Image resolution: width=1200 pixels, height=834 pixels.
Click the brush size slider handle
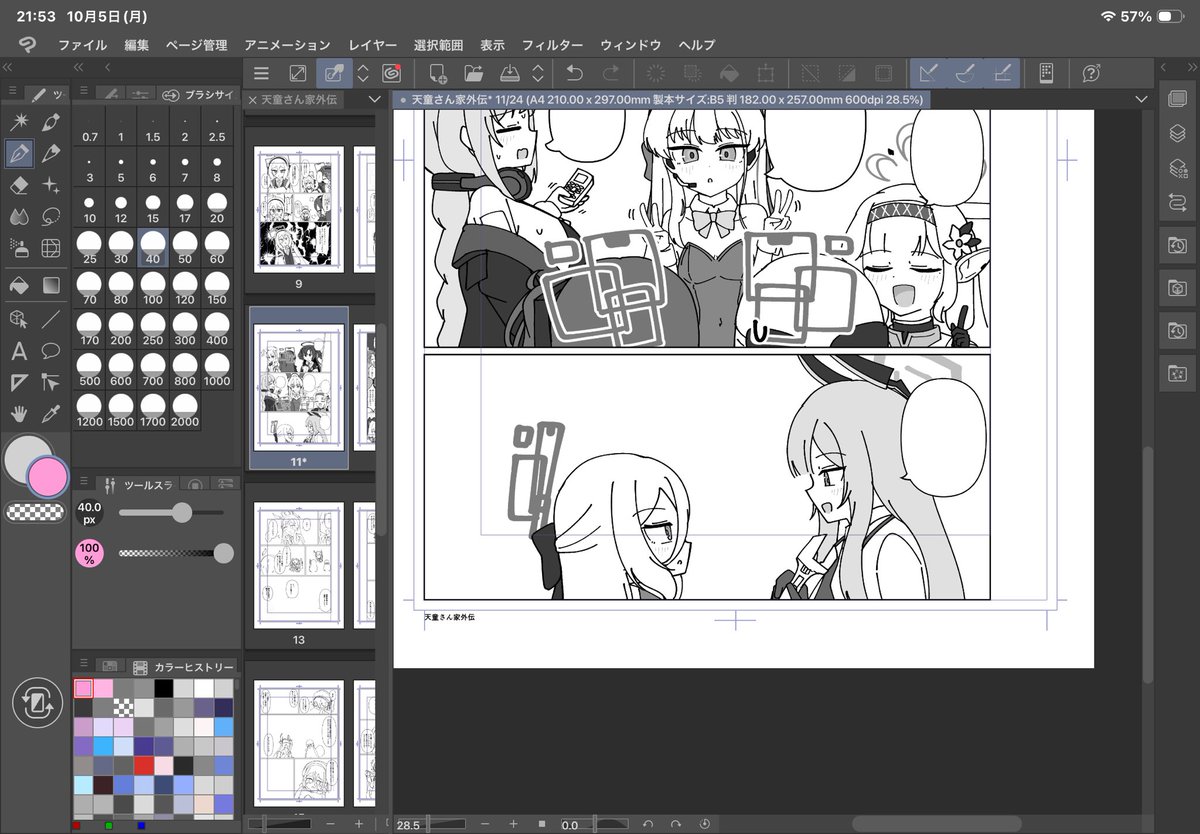click(181, 512)
